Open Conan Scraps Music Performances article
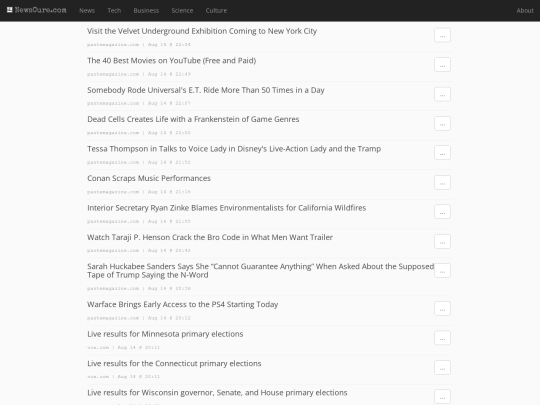This screenshot has height=405, width=540. (x=149, y=178)
